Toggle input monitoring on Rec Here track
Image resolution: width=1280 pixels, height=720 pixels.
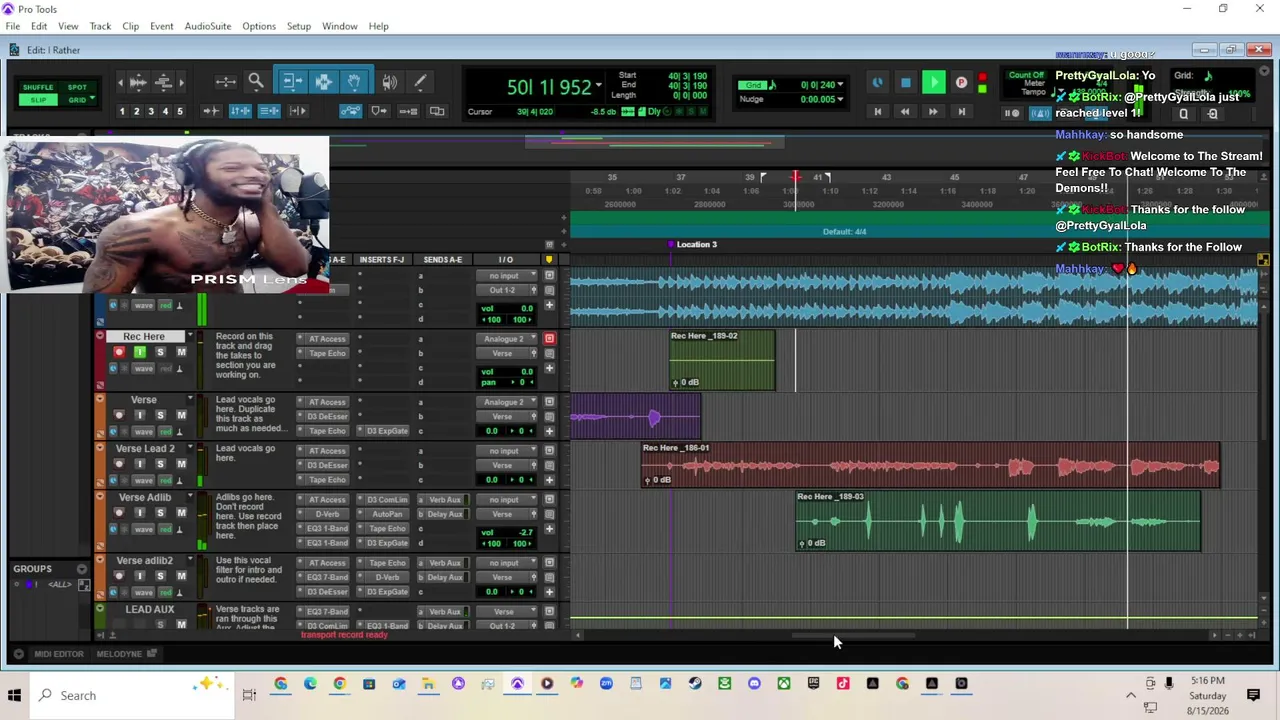tap(139, 352)
